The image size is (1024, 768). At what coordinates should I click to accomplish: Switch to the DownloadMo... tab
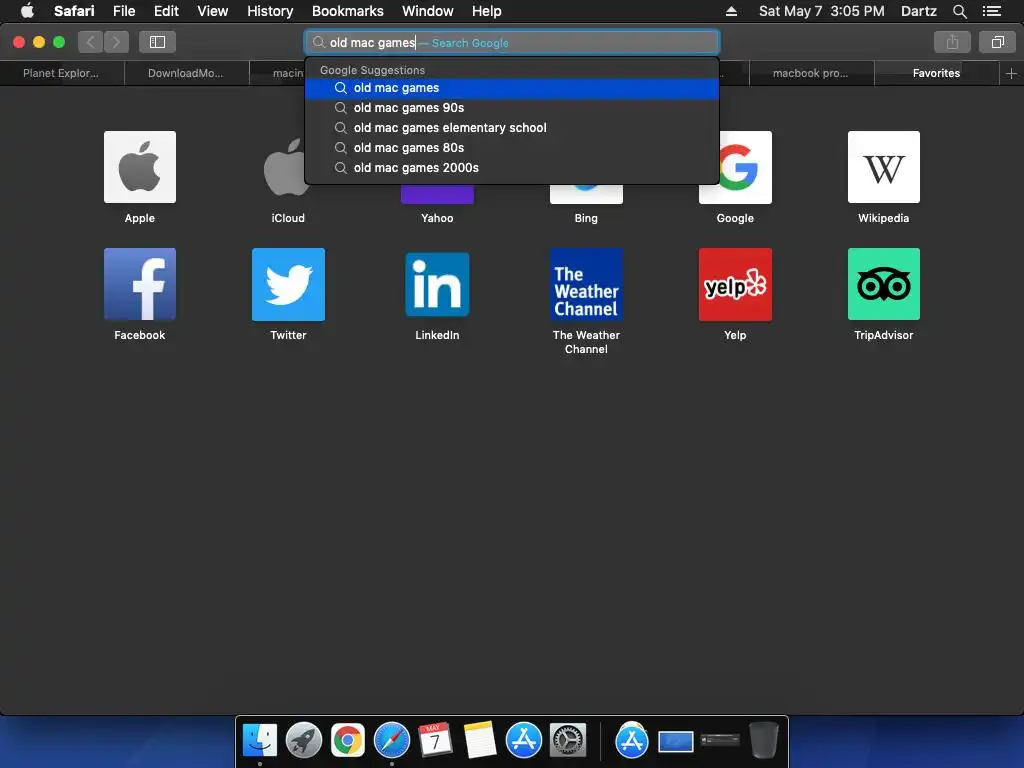pyautogui.click(x=186, y=73)
